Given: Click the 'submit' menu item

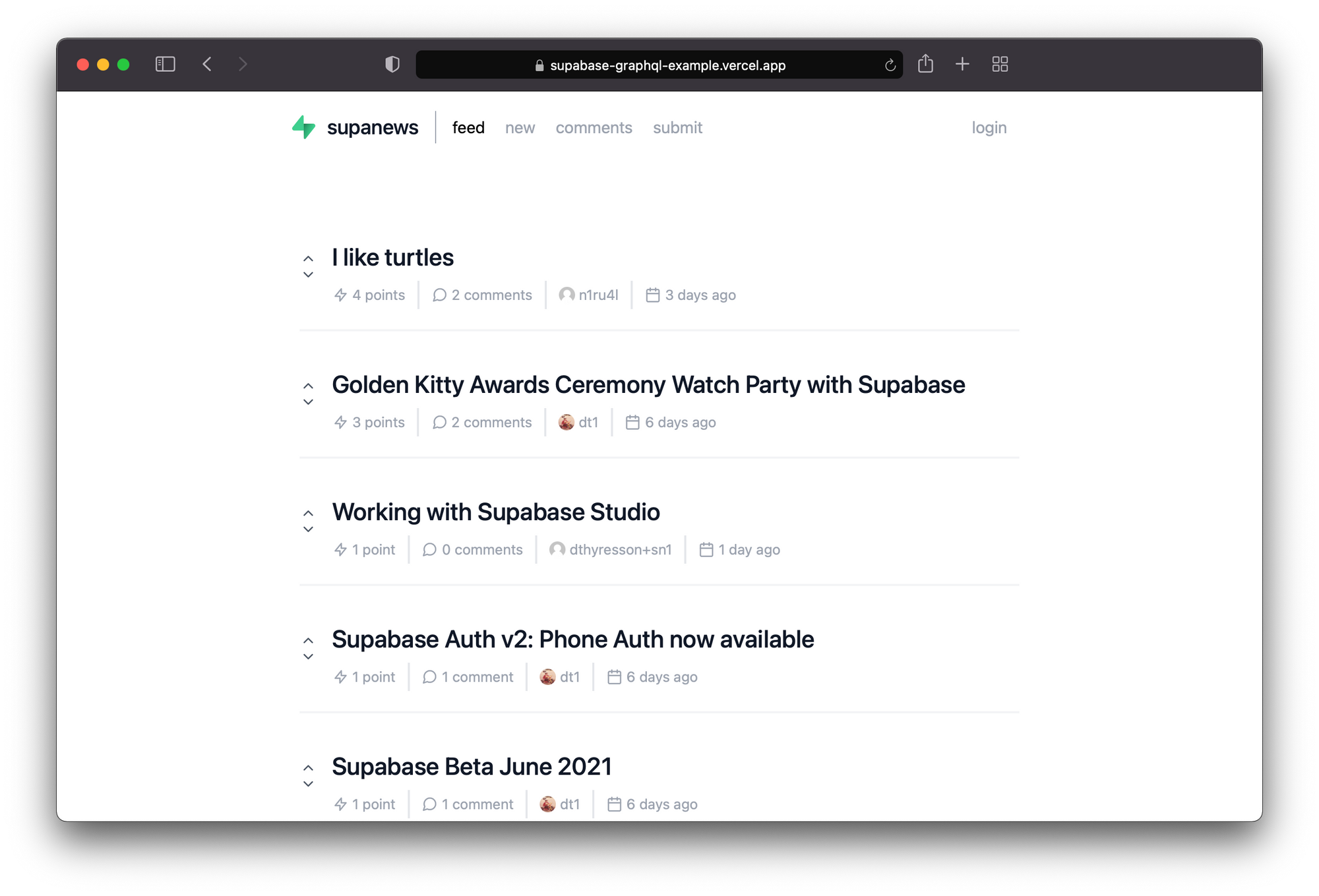Looking at the screenshot, I should click(677, 127).
